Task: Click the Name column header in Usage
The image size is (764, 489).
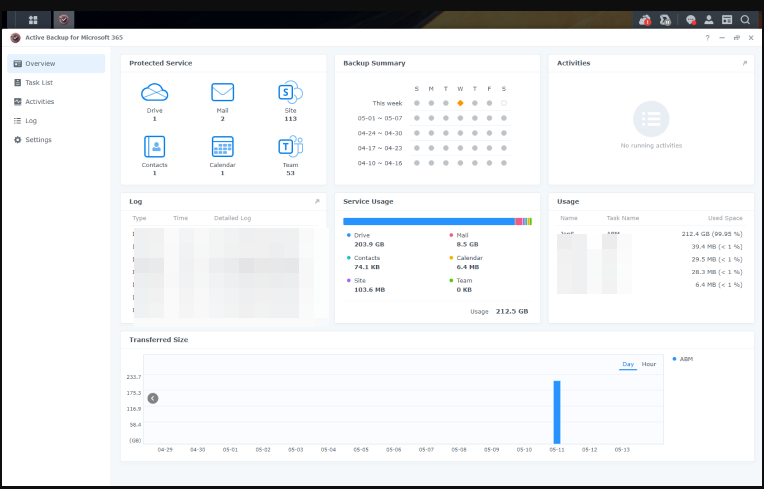Action: point(569,218)
